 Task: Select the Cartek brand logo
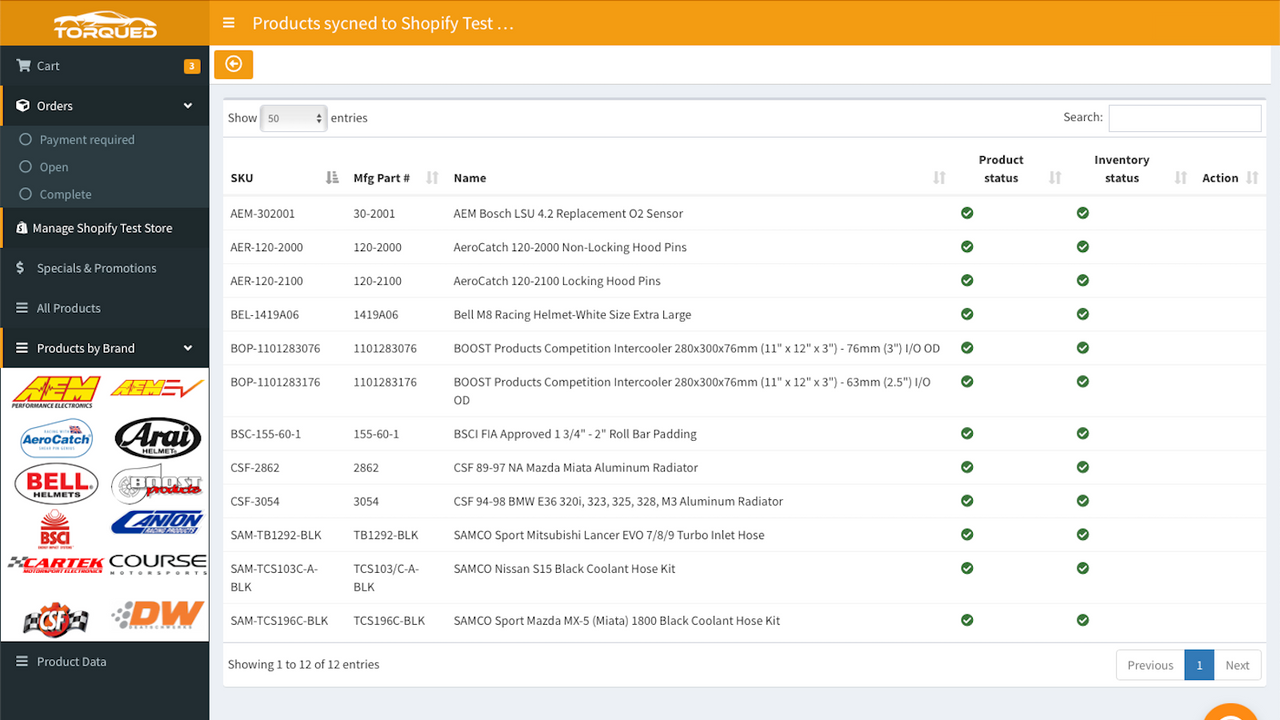(56, 565)
